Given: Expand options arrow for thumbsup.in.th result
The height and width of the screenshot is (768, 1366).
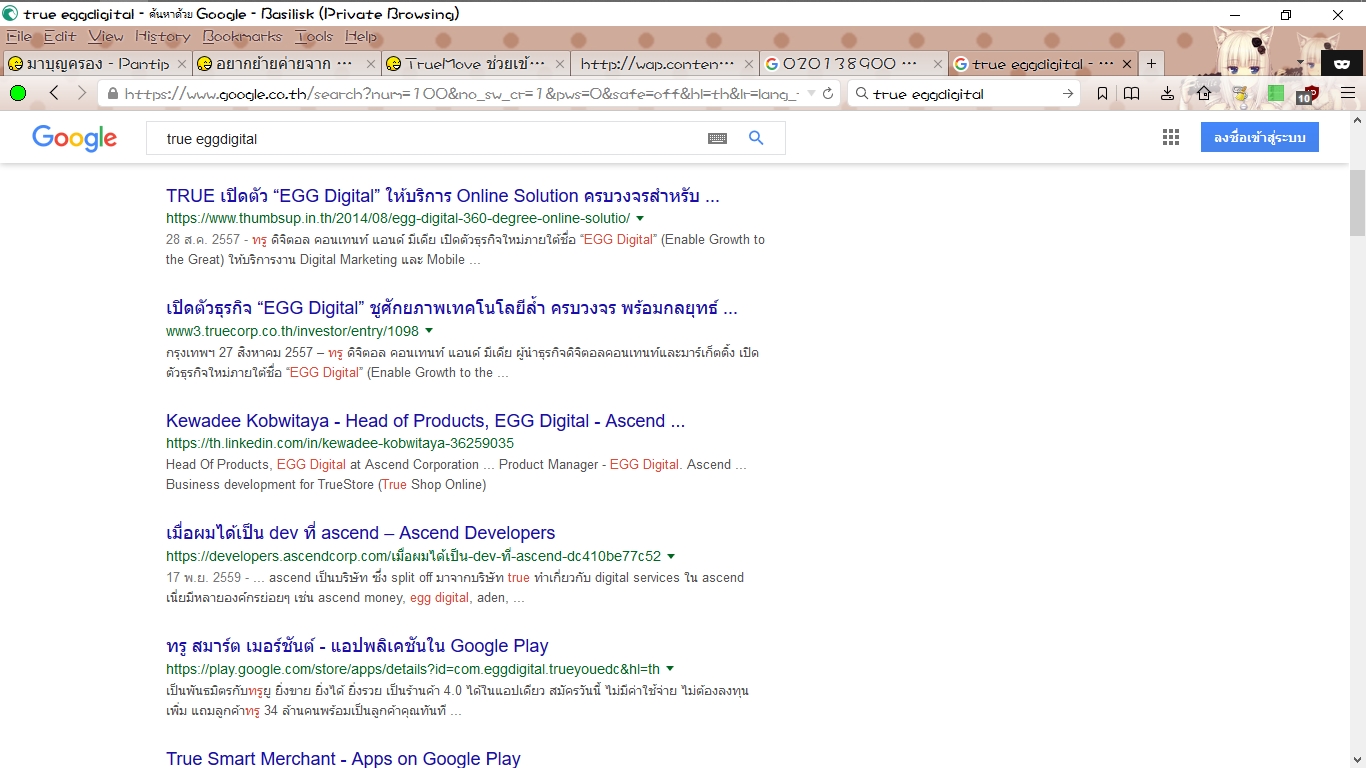Looking at the screenshot, I should click(x=640, y=218).
